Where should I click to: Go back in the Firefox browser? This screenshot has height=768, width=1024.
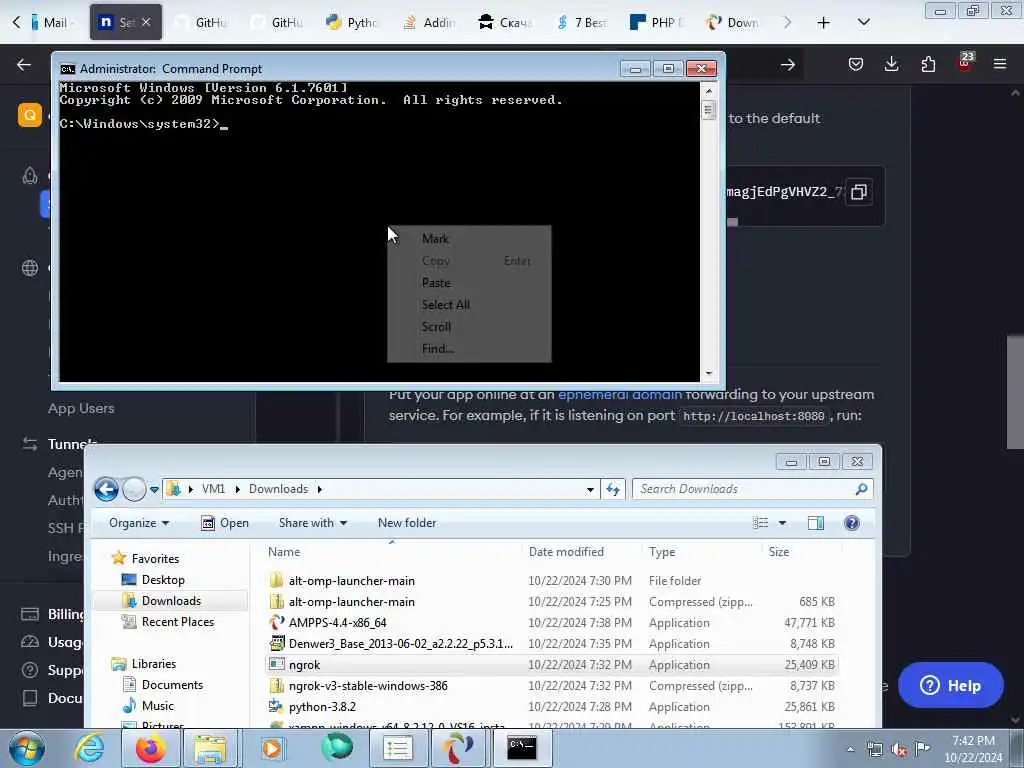pyautogui.click(x=24, y=65)
